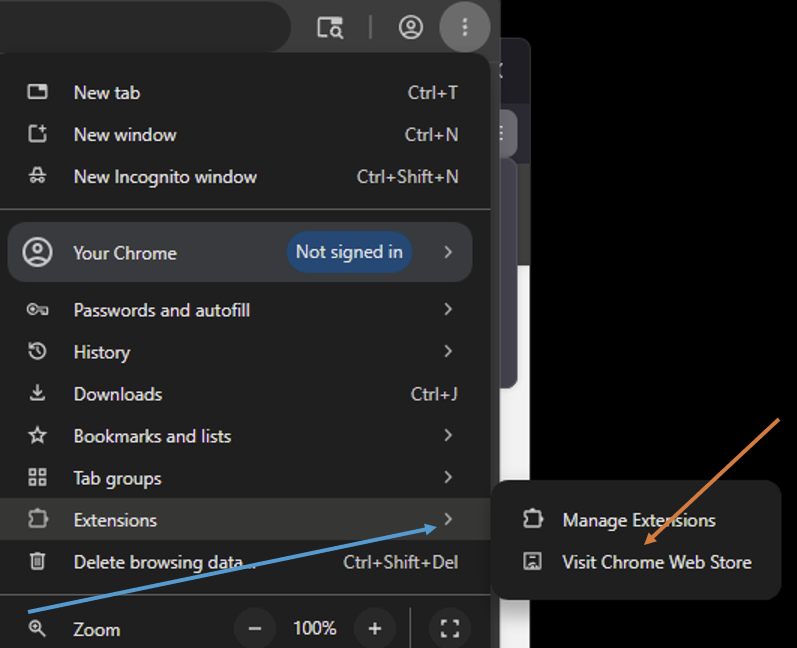Click the Your Chrome profile icon
This screenshot has height=648, width=797.
pyautogui.click(x=37, y=252)
